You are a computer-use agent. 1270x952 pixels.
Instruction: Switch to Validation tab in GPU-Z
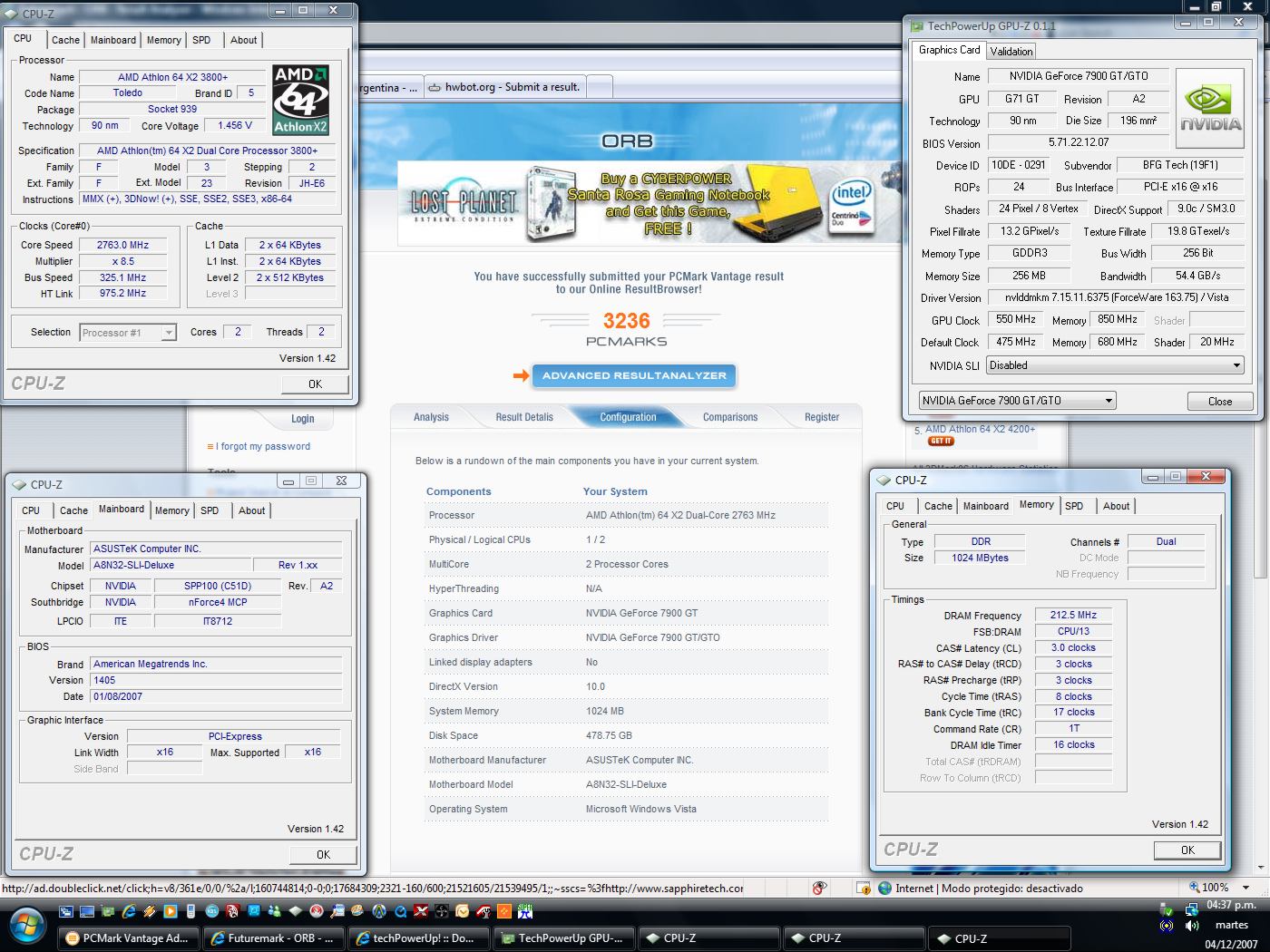click(x=1011, y=52)
